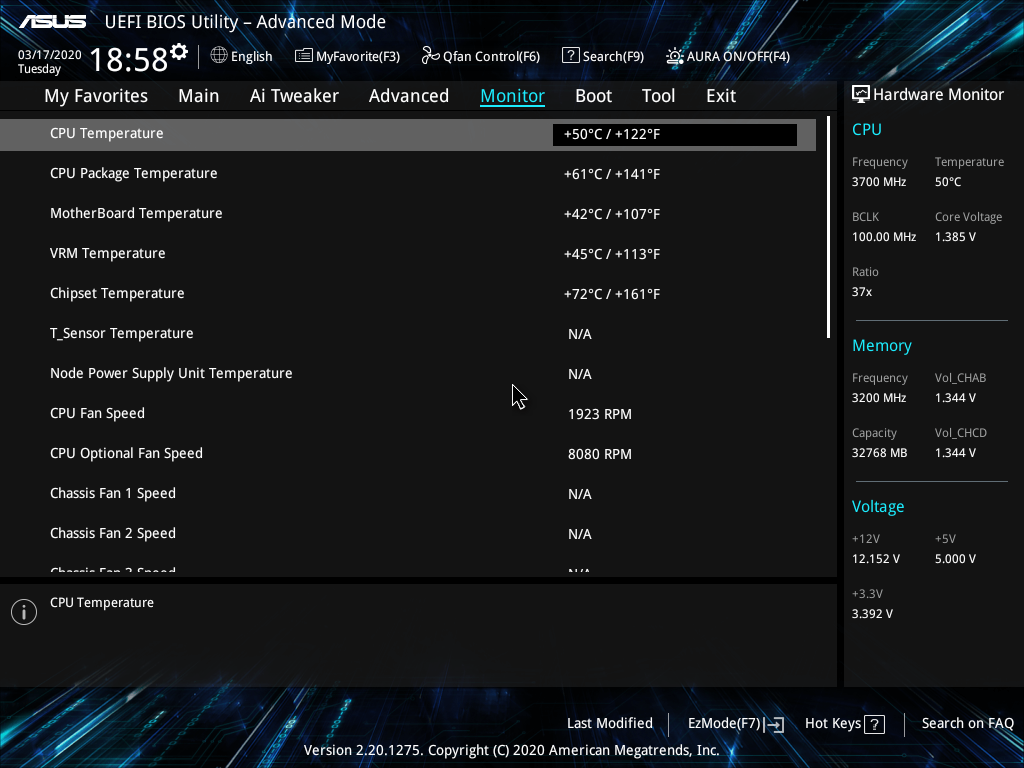Viewport: 1024px width, 768px height.
Task: Select the Monitor tab
Action: click(513, 96)
